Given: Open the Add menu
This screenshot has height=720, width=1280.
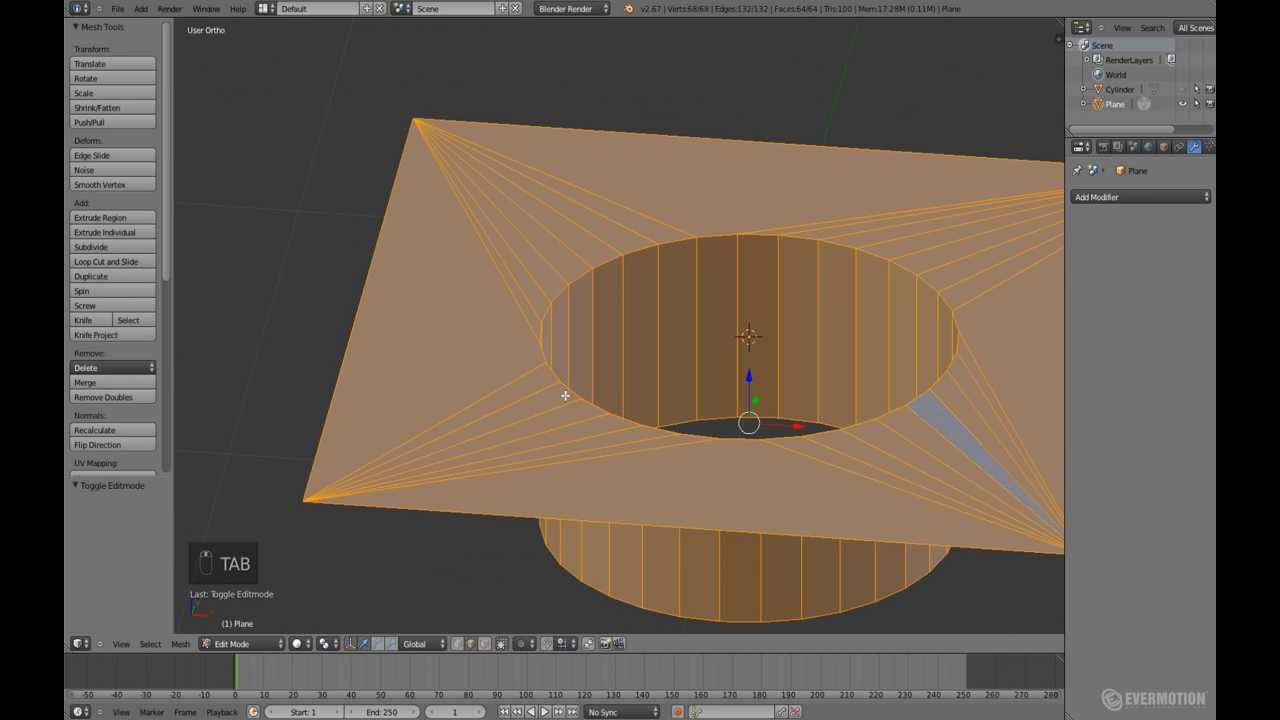Looking at the screenshot, I should 141,9.
